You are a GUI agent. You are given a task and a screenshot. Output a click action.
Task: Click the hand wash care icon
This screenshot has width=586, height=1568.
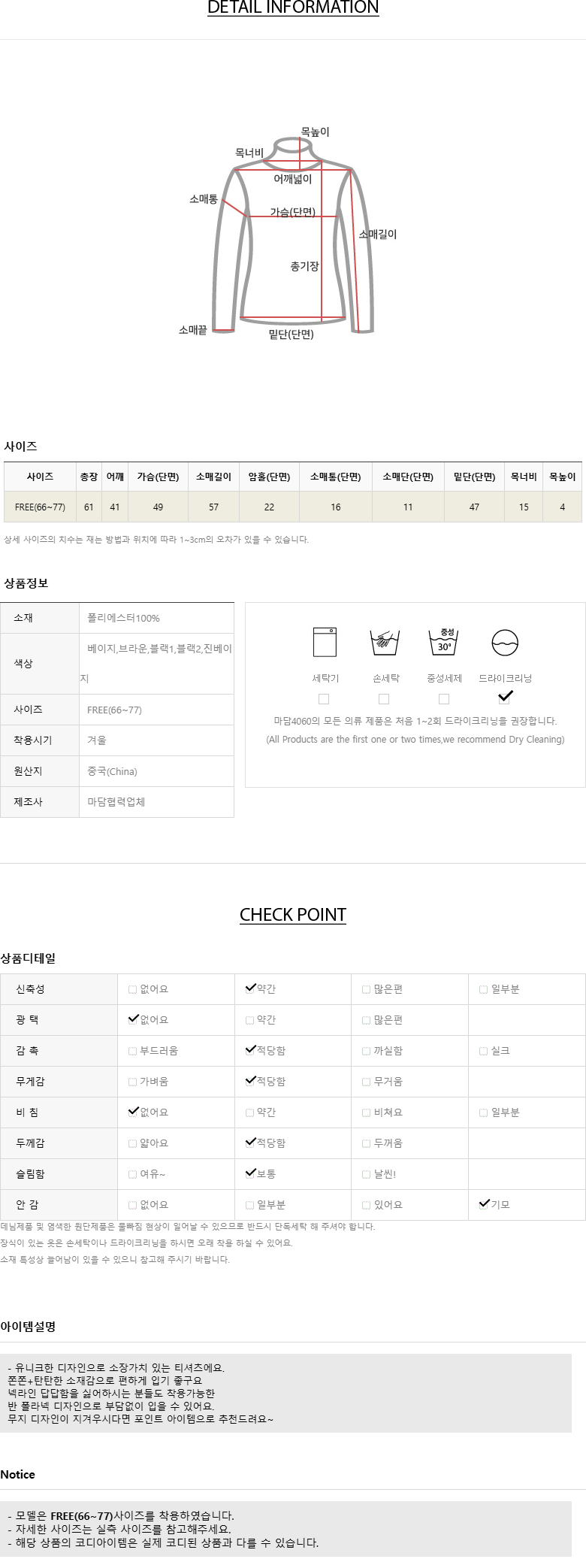[x=385, y=643]
